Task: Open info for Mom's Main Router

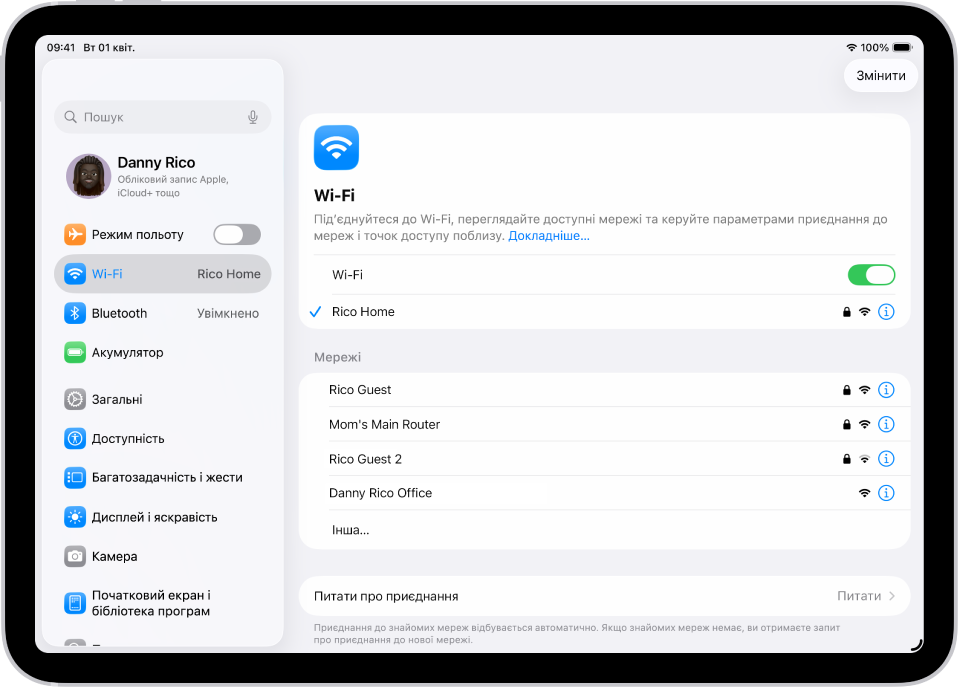Action: (x=886, y=424)
